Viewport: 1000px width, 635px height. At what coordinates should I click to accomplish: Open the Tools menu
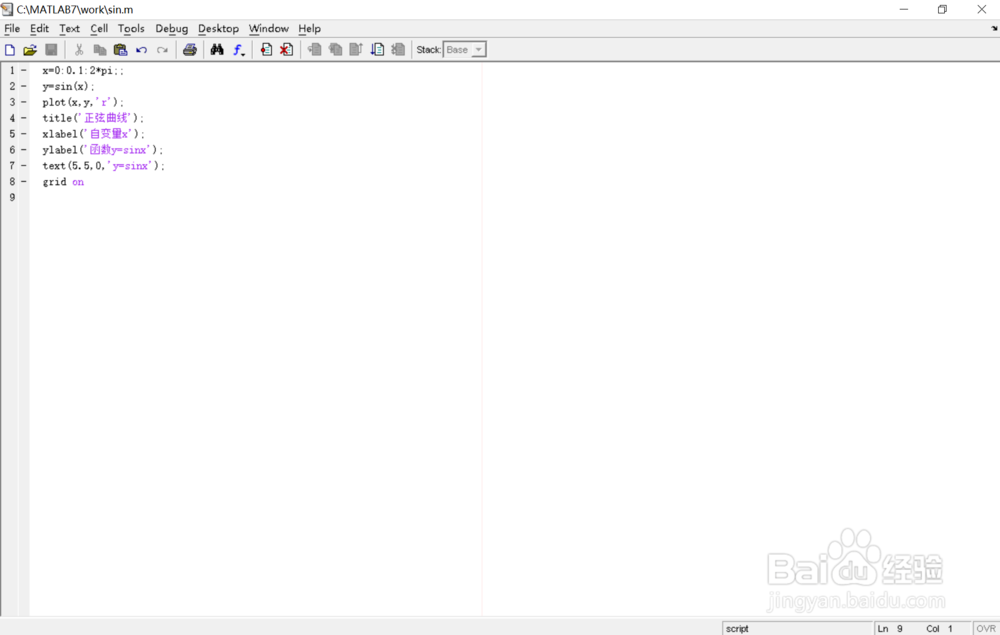[131, 29]
